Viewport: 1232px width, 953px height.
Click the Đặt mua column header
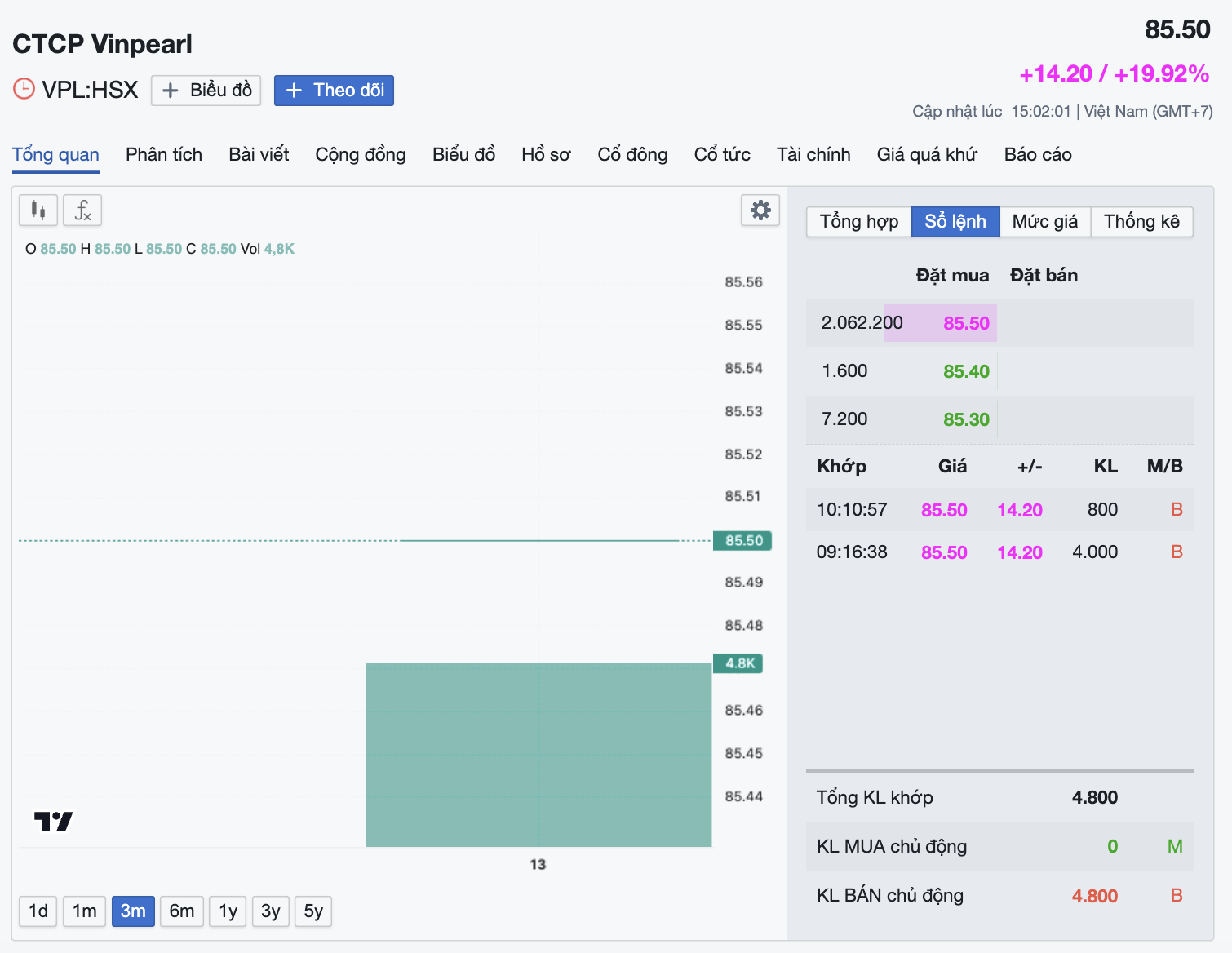[952, 276]
